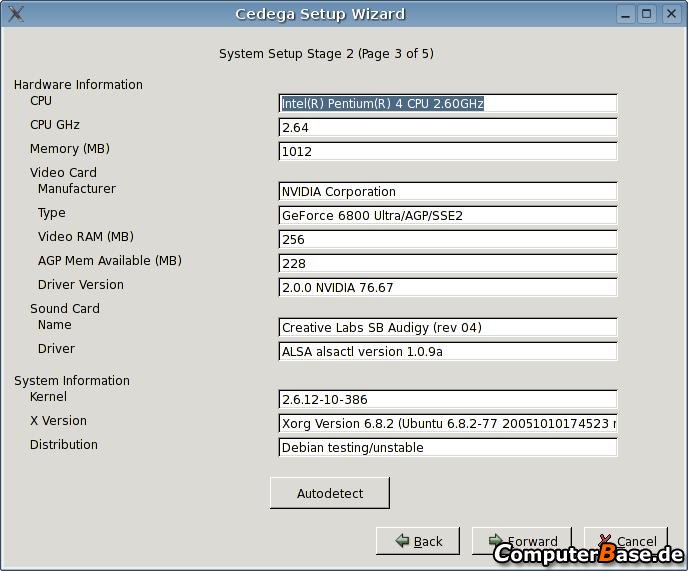688x571 pixels.
Task: Click the 'Memory (MB)' label
Action: [x=70, y=149]
